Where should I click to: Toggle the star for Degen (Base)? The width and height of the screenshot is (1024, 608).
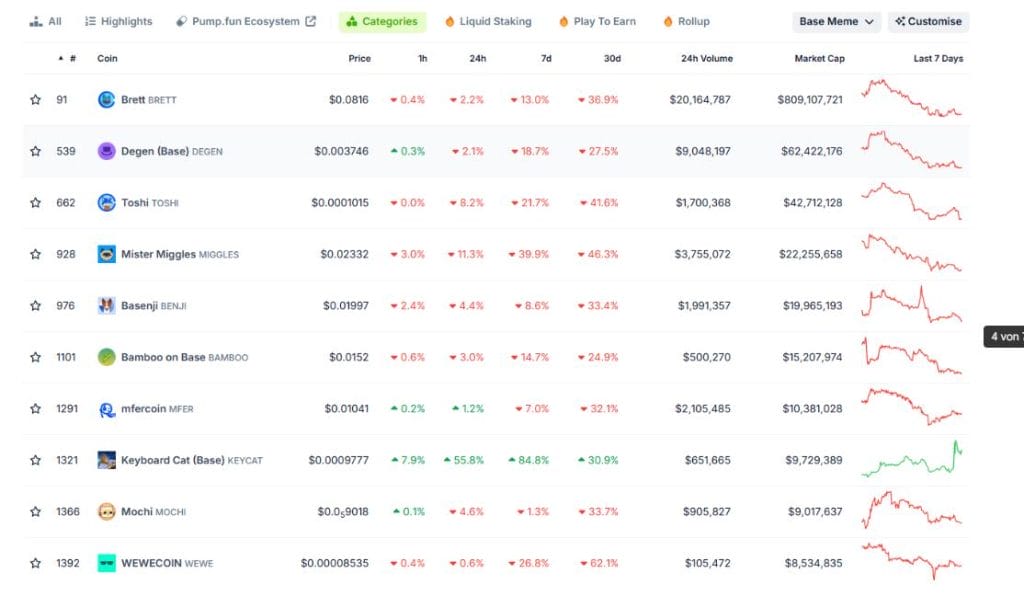click(35, 152)
